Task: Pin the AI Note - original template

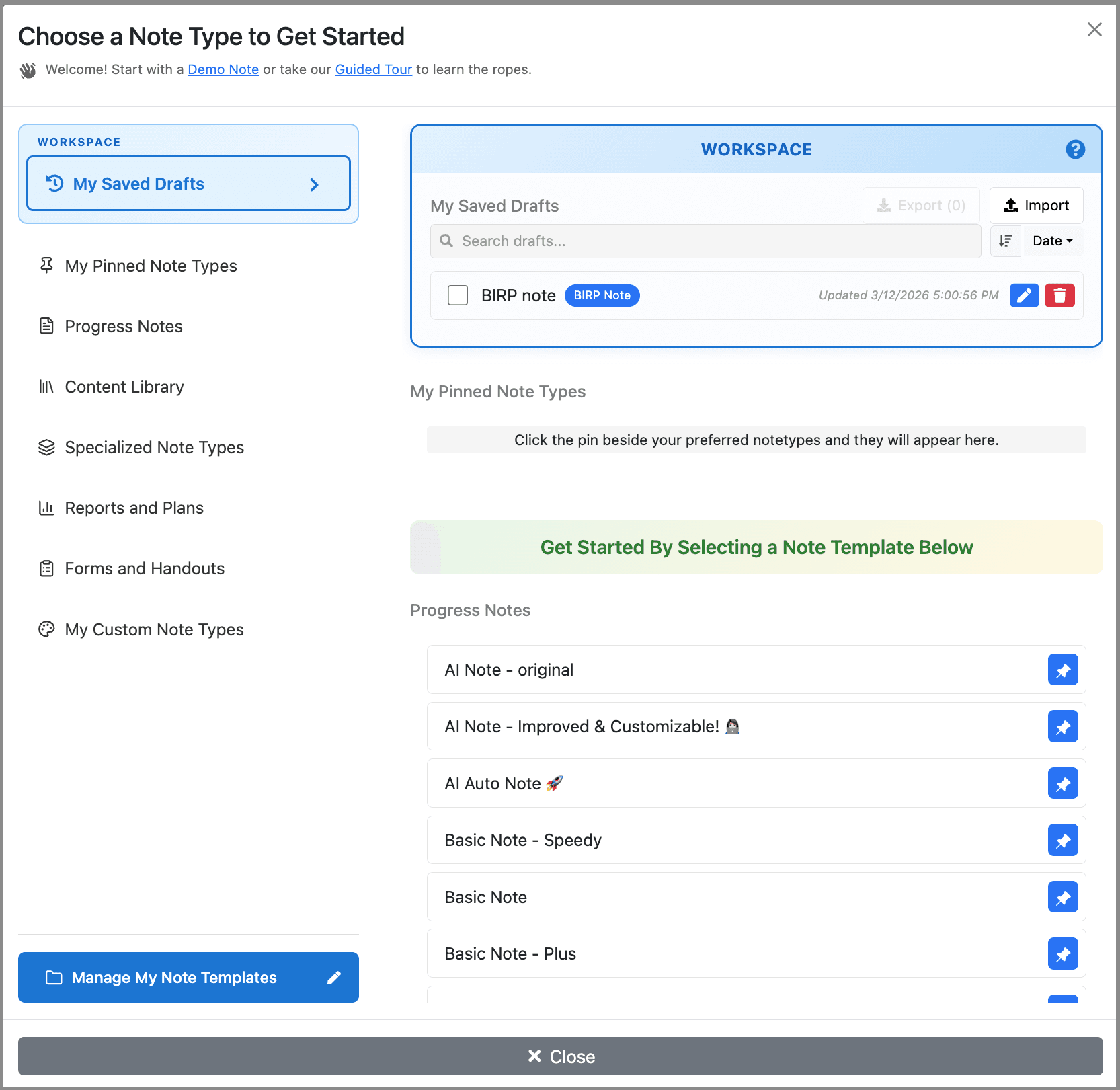Action: tap(1062, 670)
